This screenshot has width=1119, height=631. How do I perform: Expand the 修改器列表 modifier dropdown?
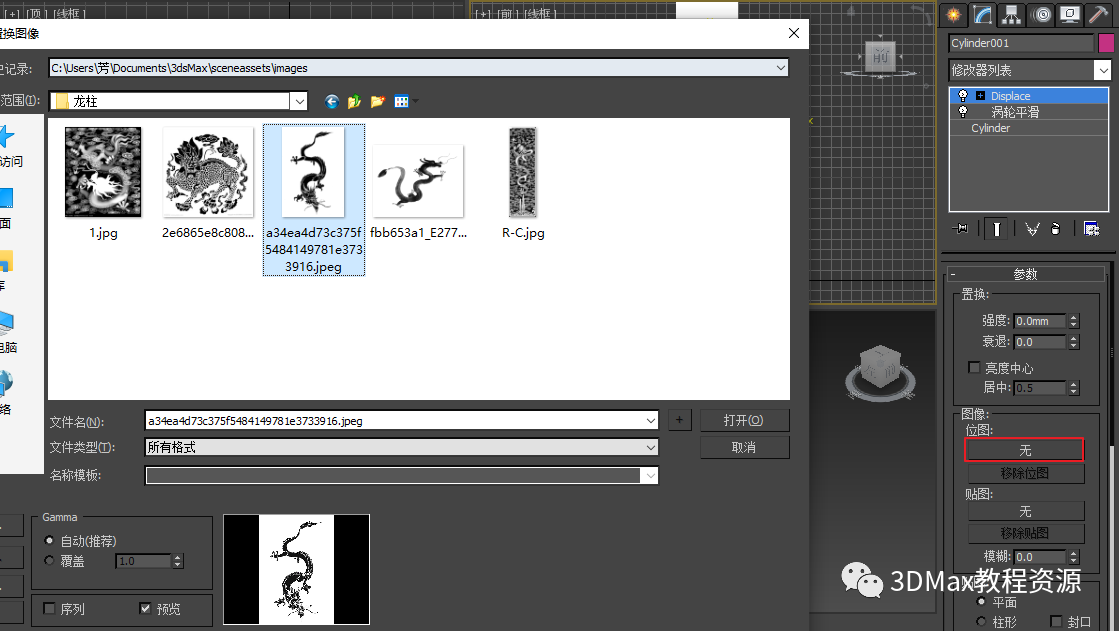pos(1103,70)
